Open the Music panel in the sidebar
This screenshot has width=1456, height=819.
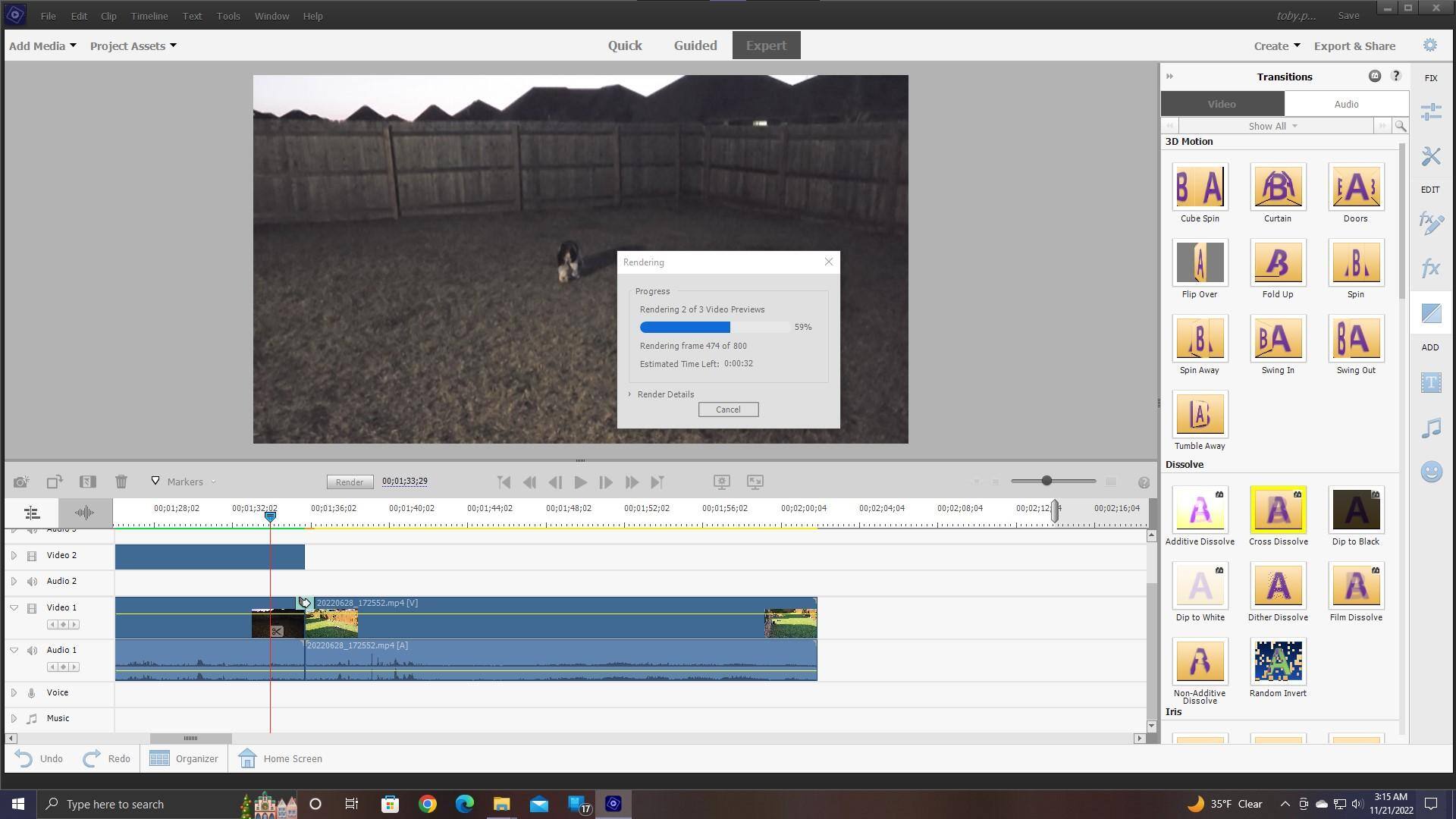(1431, 428)
